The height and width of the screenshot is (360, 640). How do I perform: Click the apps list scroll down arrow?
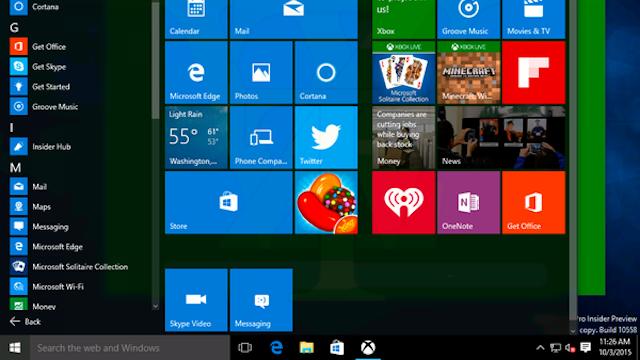click(x=156, y=306)
